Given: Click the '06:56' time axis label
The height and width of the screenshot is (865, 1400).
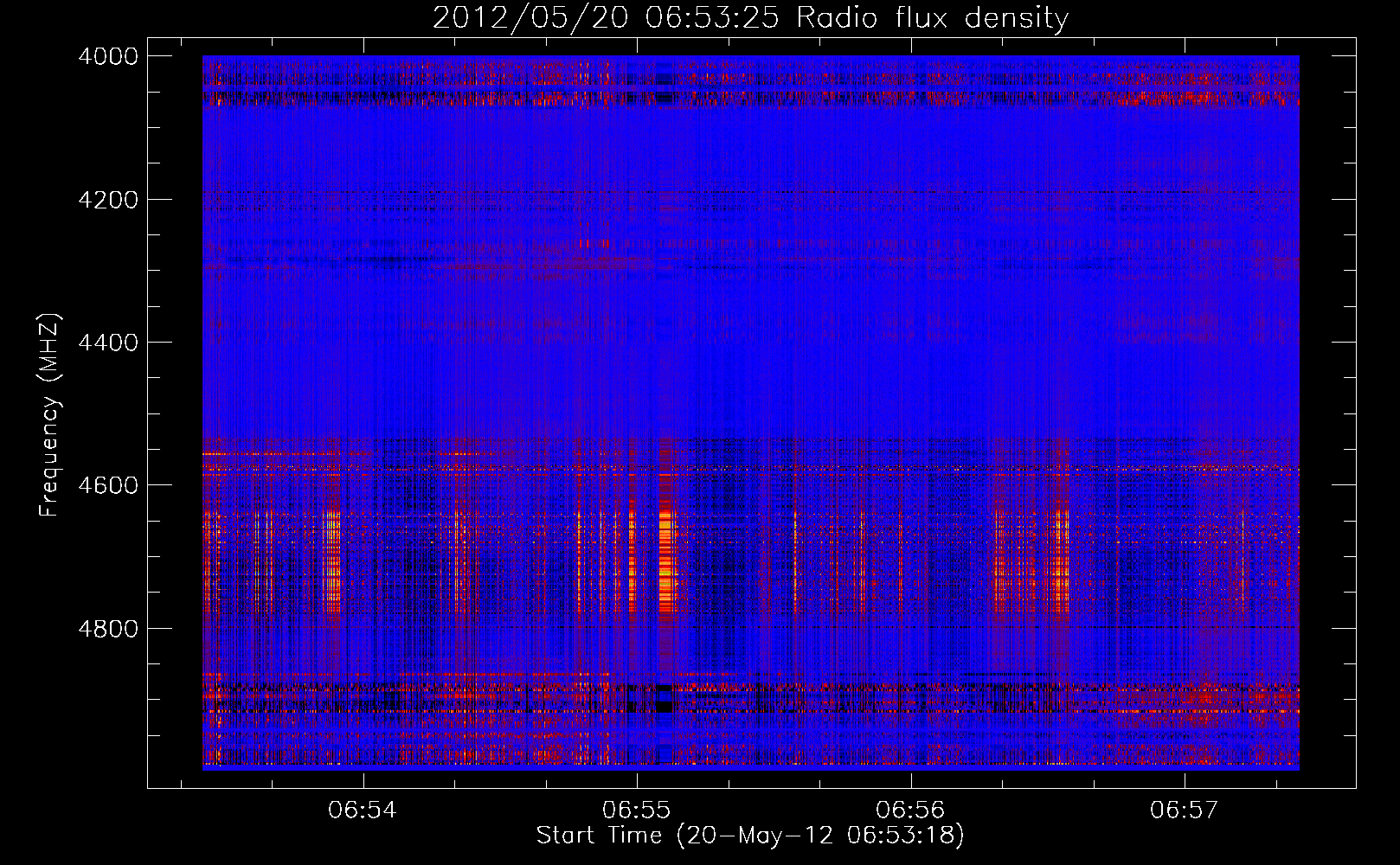Looking at the screenshot, I should pyautogui.click(x=910, y=810).
